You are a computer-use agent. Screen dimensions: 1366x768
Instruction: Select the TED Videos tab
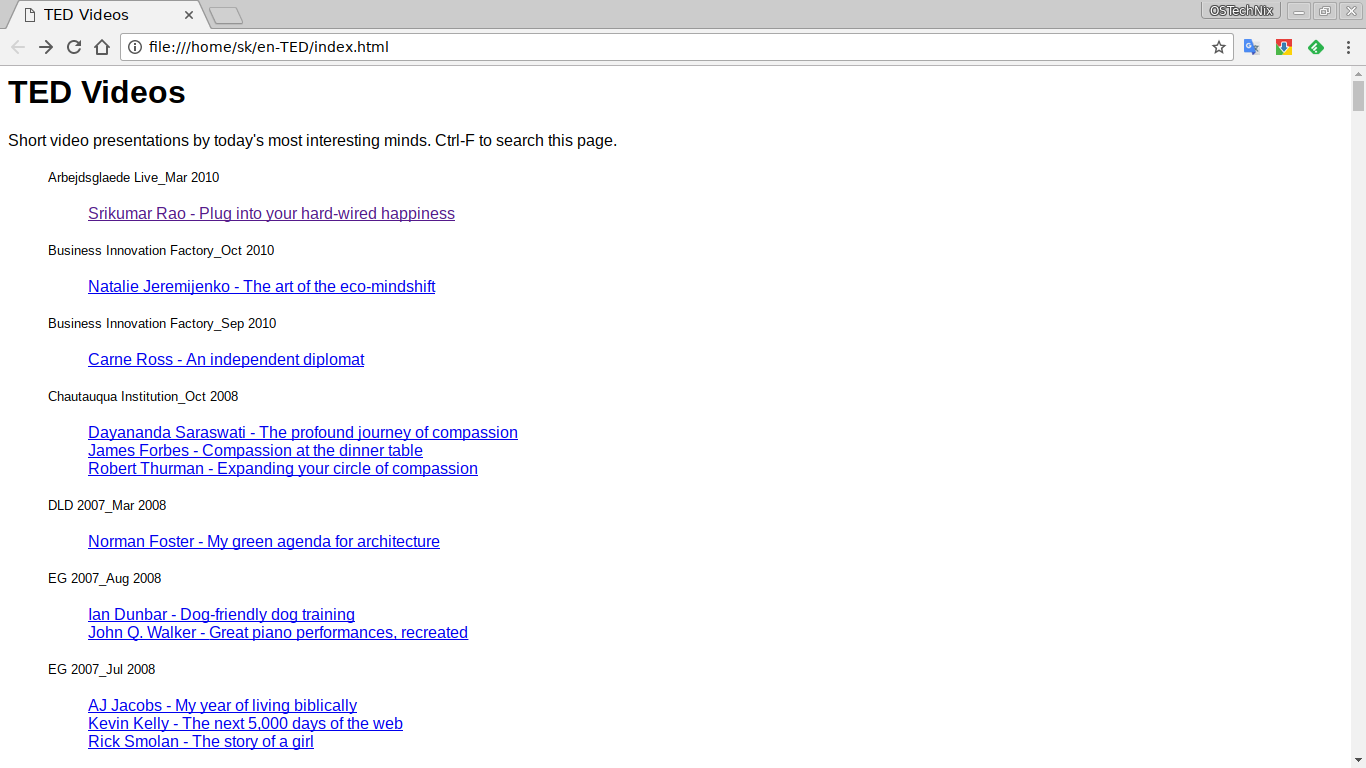tap(105, 15)
